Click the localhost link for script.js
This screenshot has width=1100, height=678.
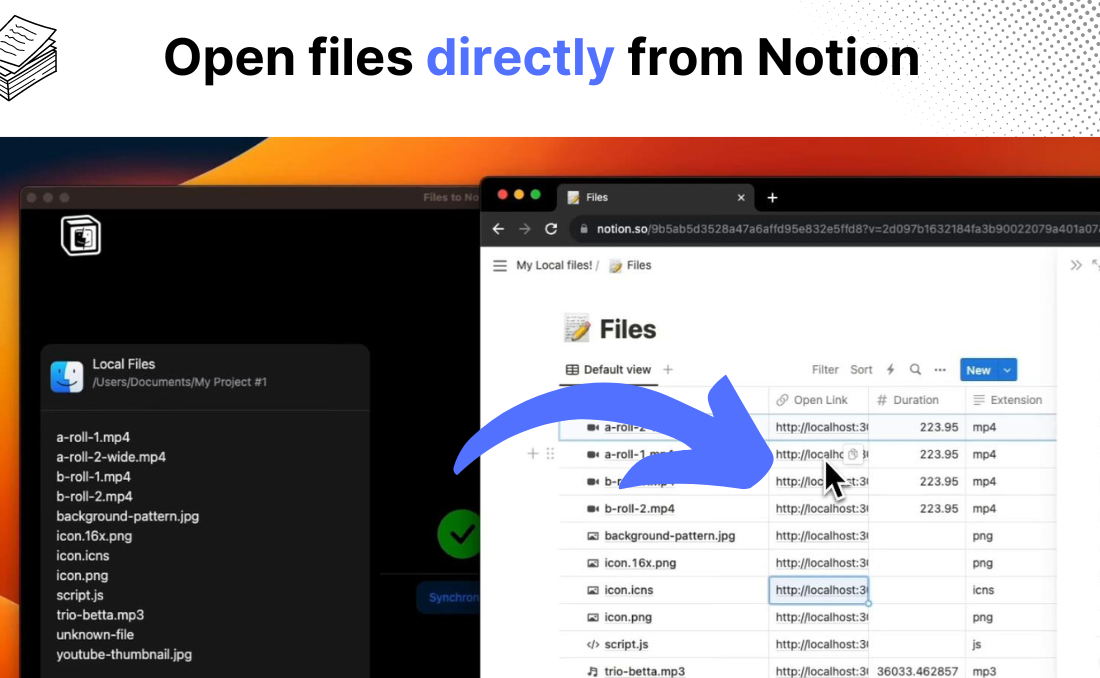click(821, 644)
